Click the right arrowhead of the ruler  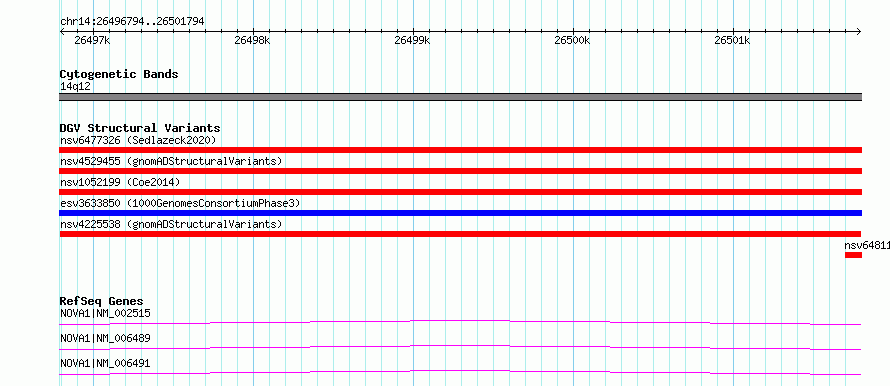859,31
